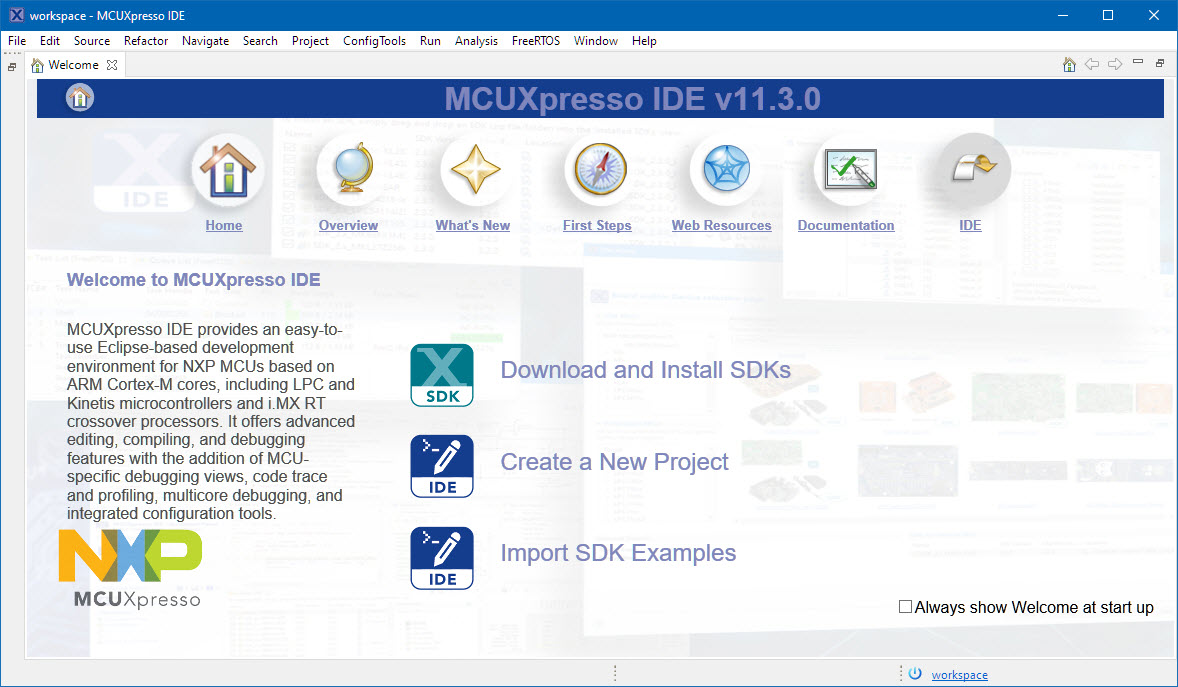Click the workspace link in status bar

coord(959,675)
